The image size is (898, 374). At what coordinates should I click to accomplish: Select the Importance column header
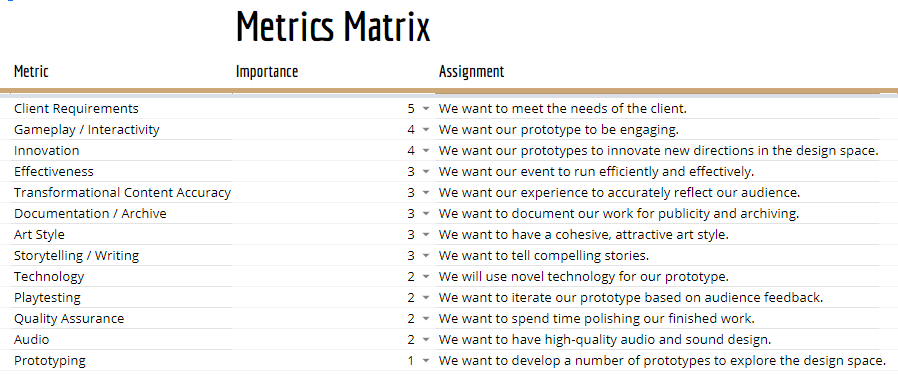point(267,72)
